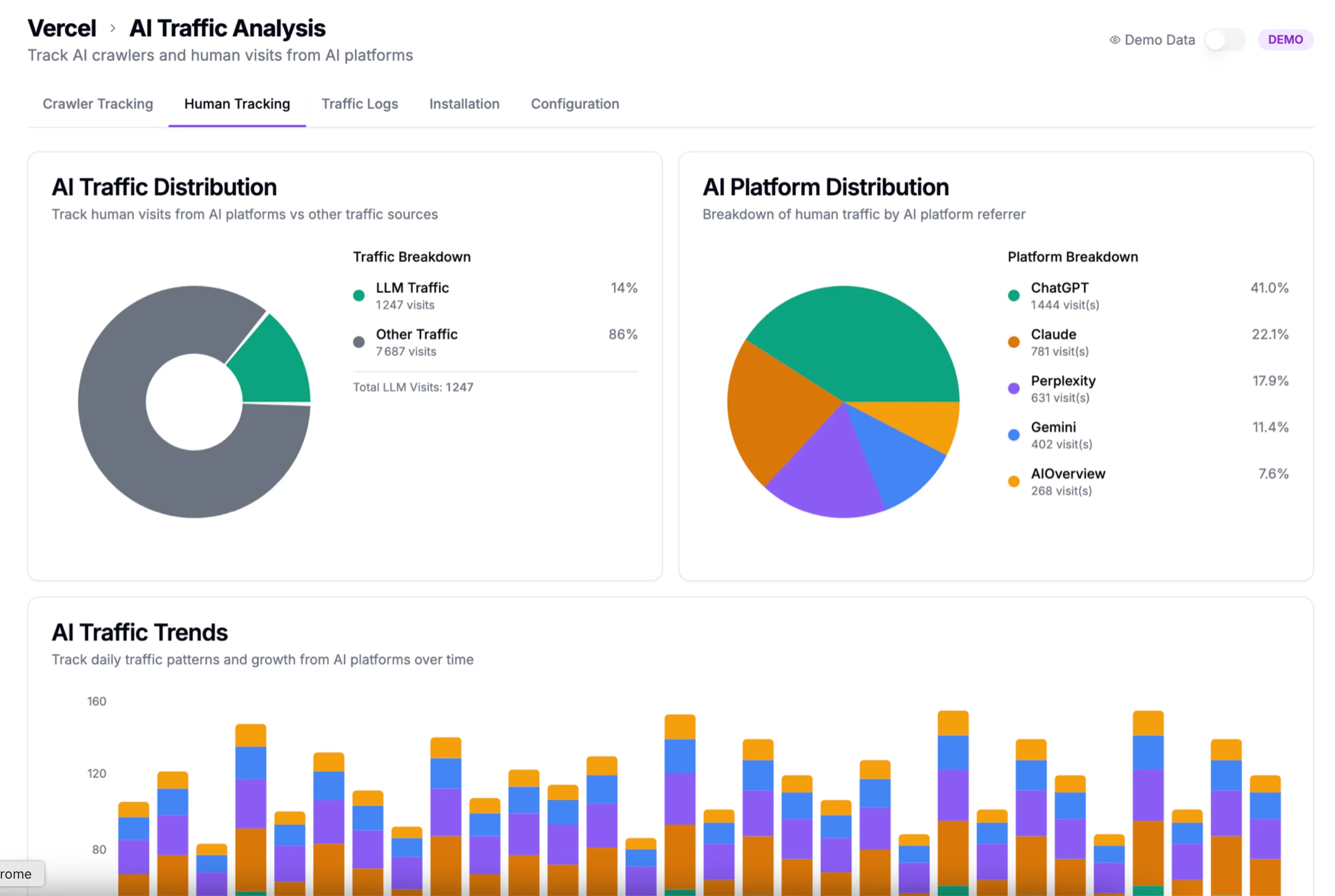Switch to the Crawler Tracking tab
The image size is (1335, 896).
tap(98, 104)
